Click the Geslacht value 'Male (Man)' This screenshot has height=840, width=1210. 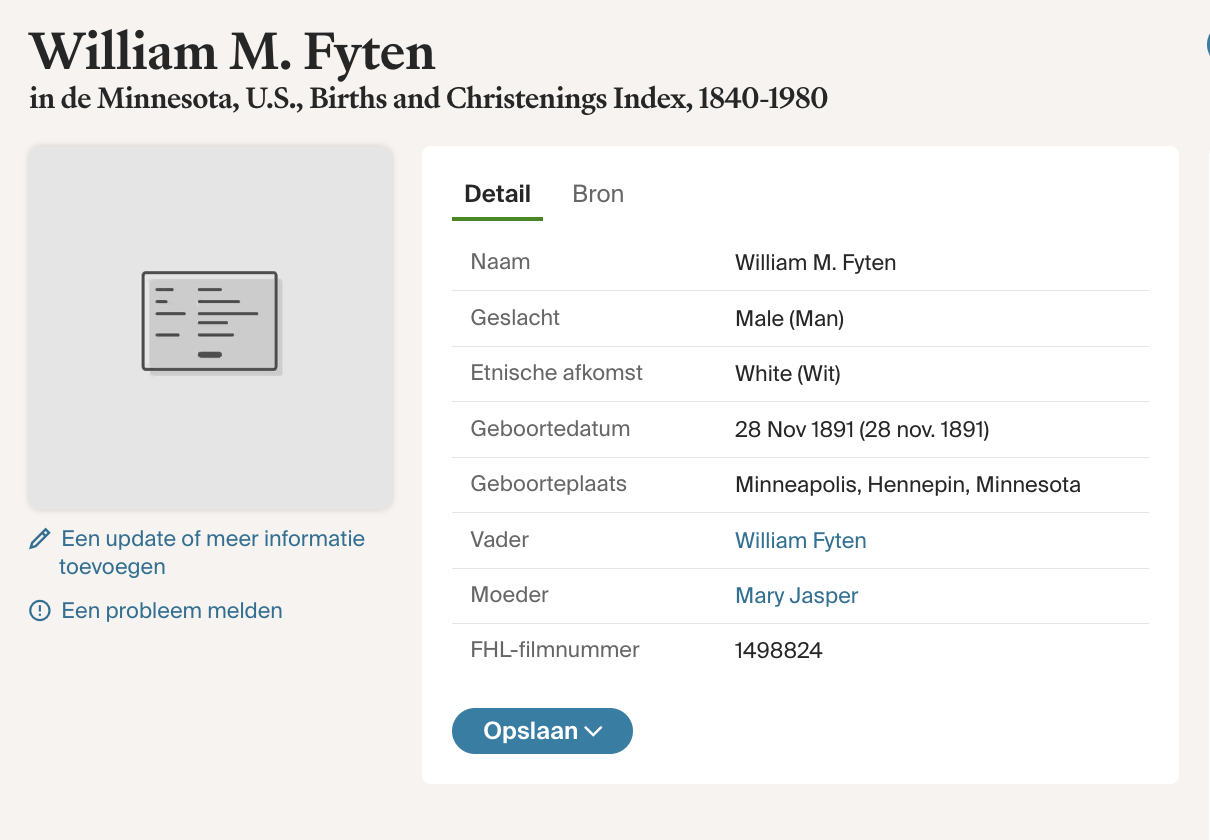click(x=789, y=319)
